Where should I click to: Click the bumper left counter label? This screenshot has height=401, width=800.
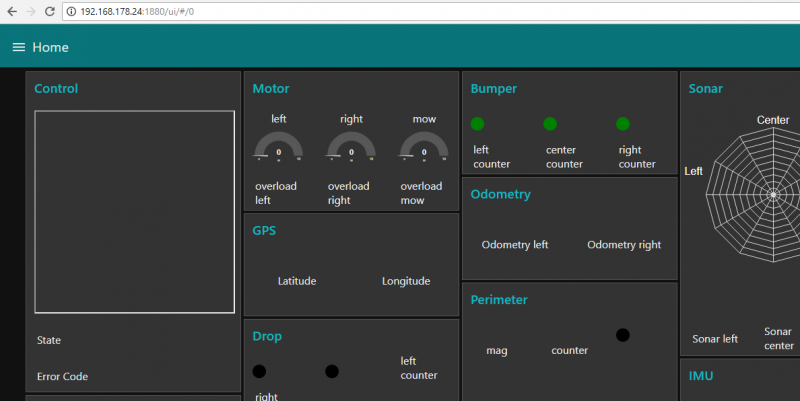(491, 157)
